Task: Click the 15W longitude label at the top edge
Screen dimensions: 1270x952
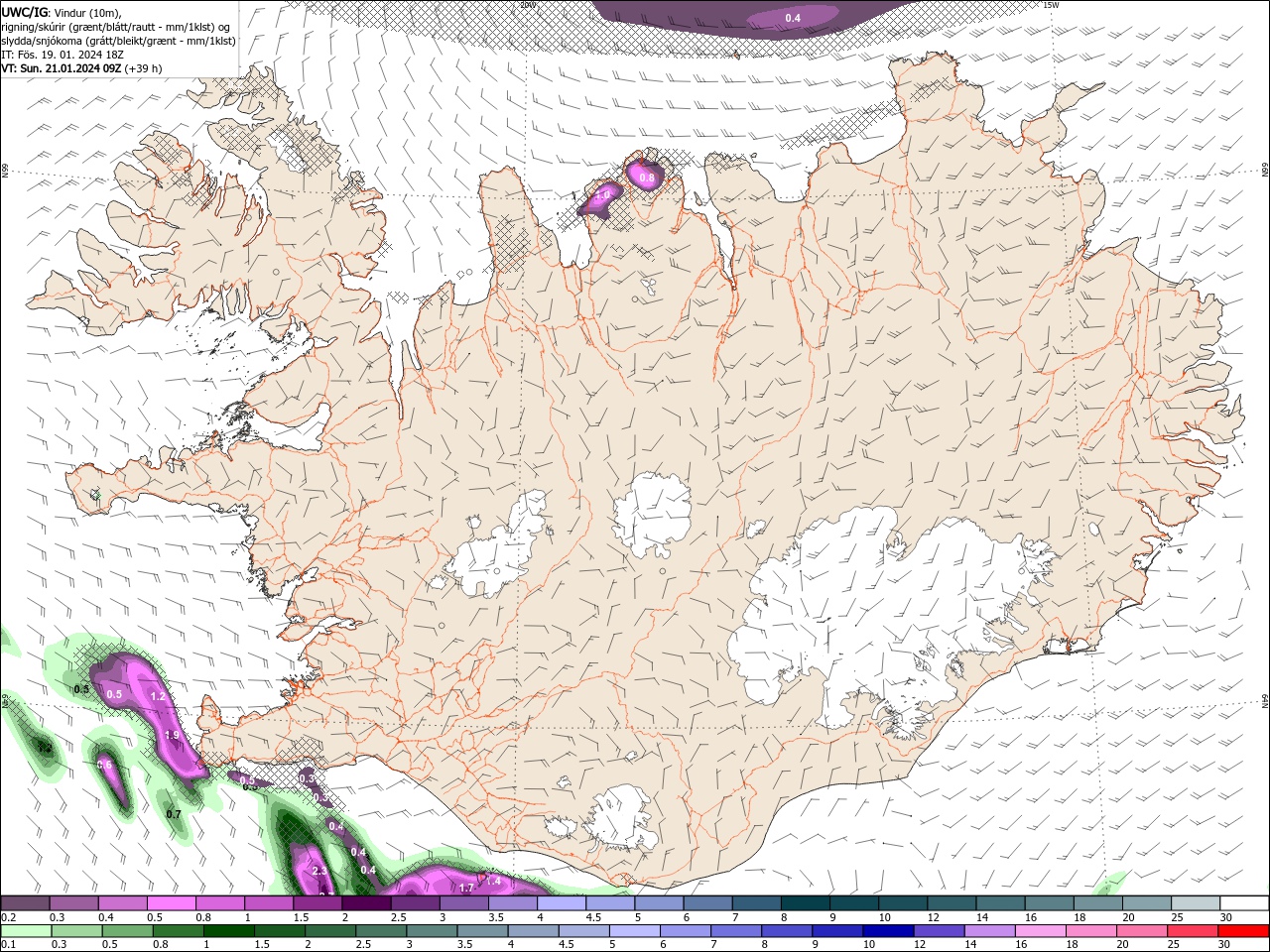Action: pos(1051,5)
